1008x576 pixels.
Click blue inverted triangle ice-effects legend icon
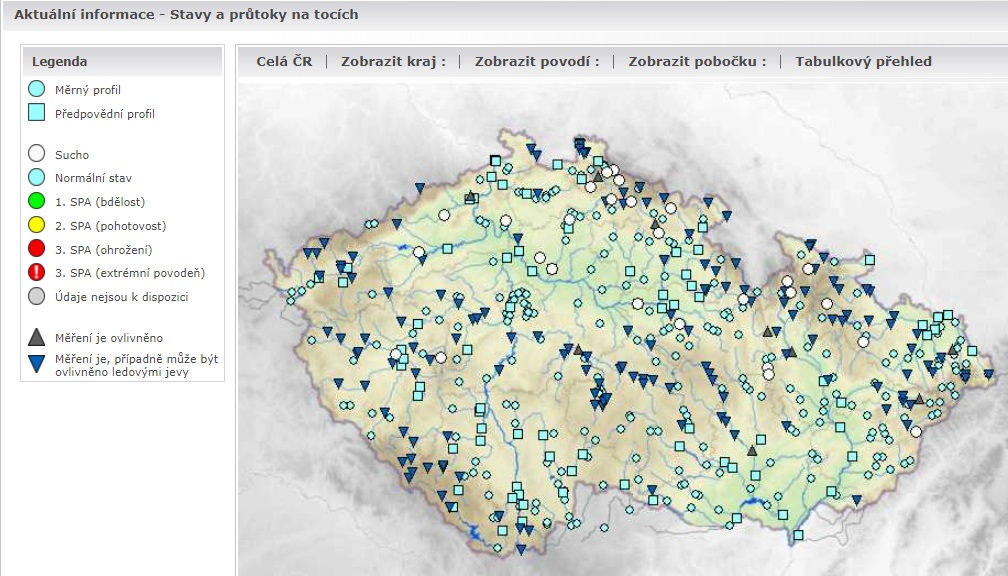coord(37,364)
